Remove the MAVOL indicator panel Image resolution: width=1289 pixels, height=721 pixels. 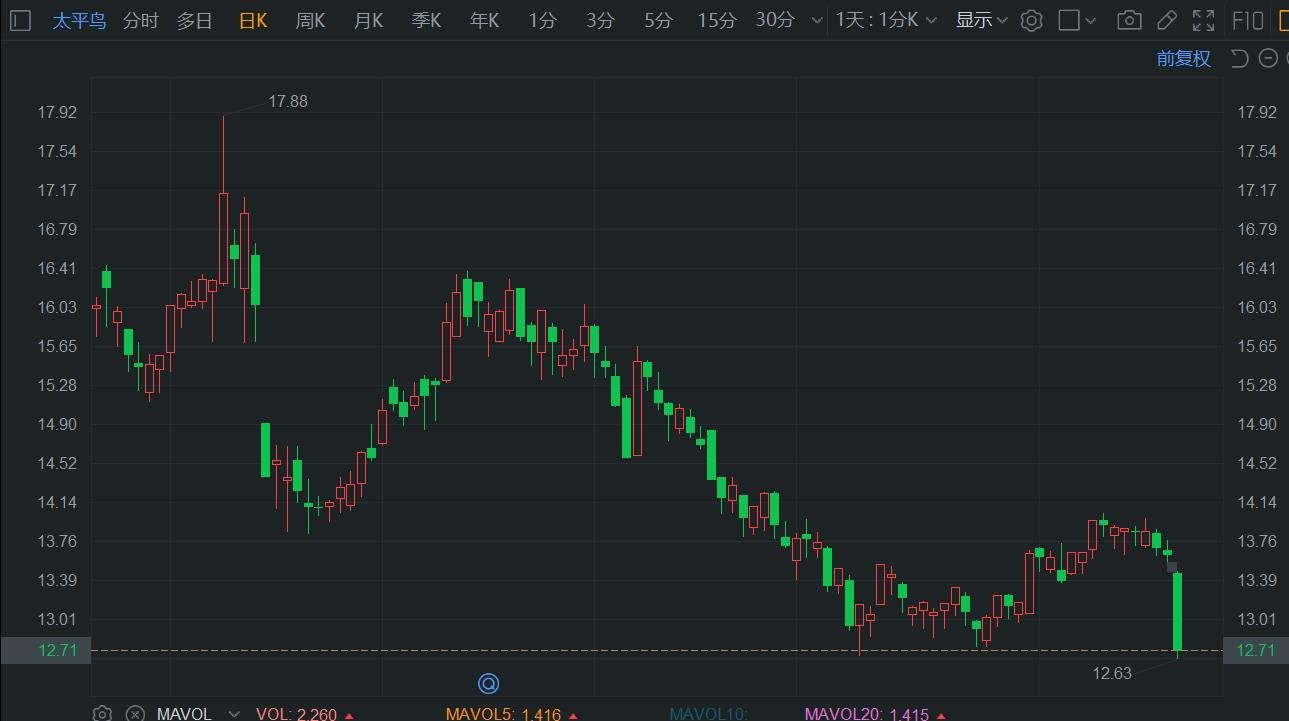tap(135, 713)
